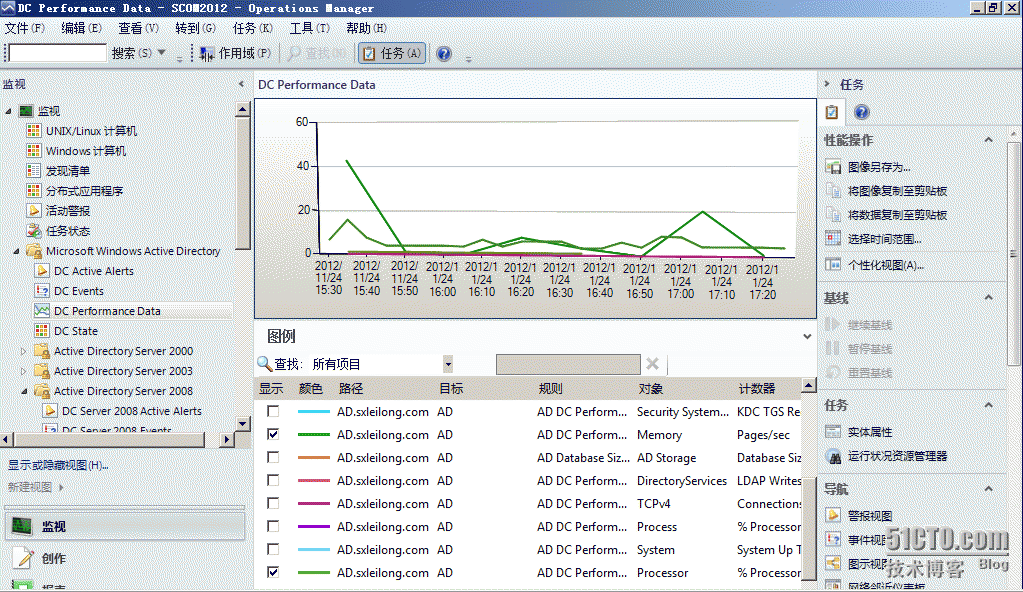This screenshot has width=1023, height=592.
Task: Click the DC Events icon
Action: click(x=42, y=291)
